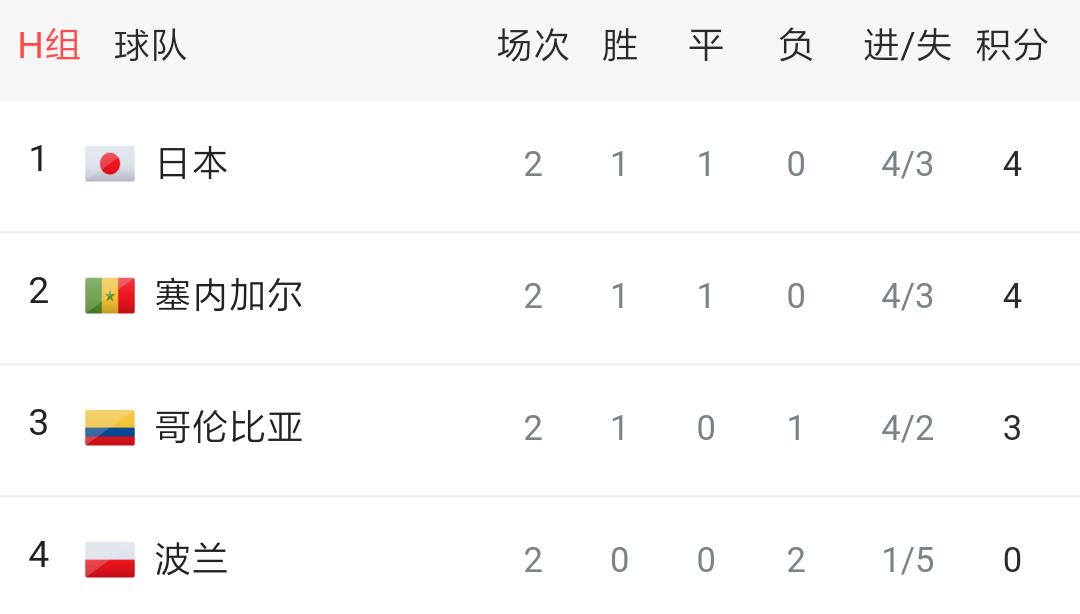
Task: Click Japan's 进/失 ratio 4/3
Action: click(907, 163)
